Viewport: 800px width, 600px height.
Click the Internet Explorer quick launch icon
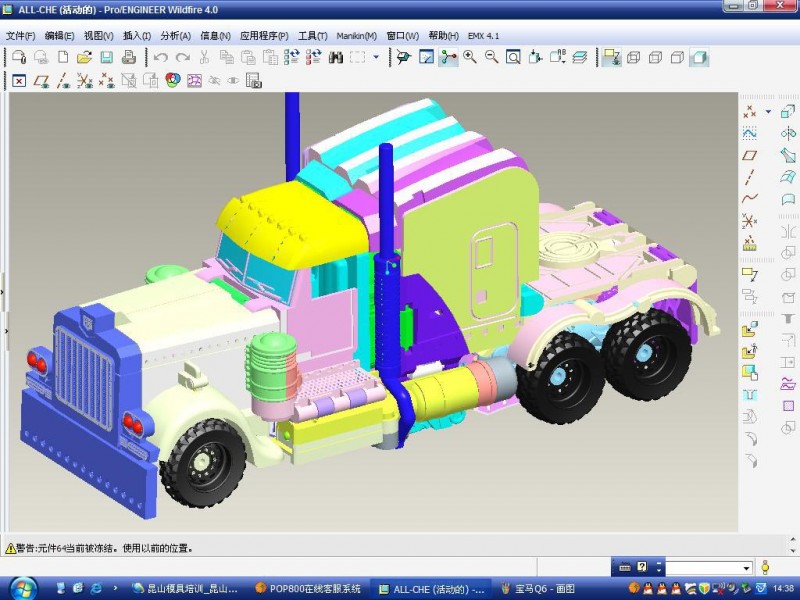tap(95, 588)
